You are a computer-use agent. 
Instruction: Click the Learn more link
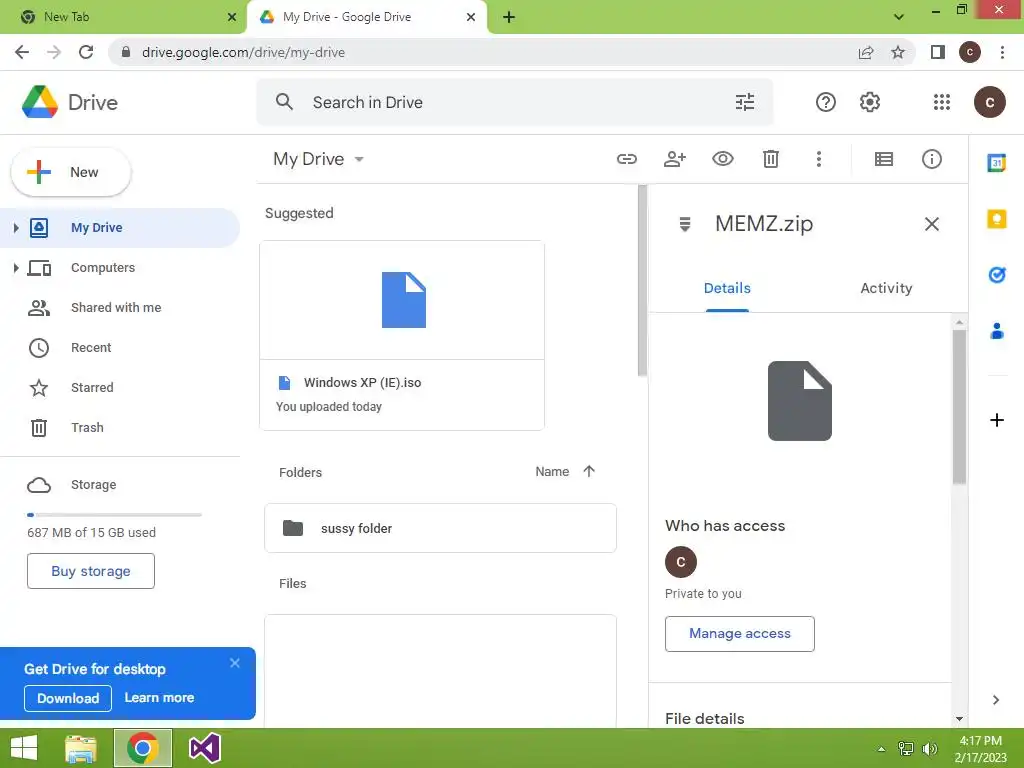(159, 697)
